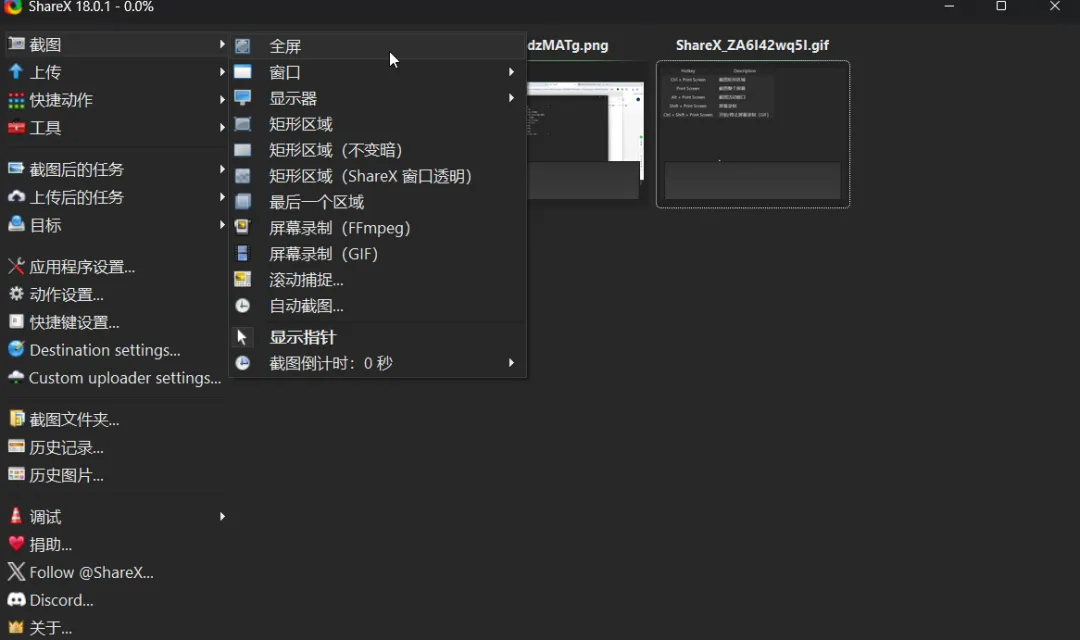Choose 最后一个区域 menu entry
1080x640 pixels.
(x=377, y=202)
